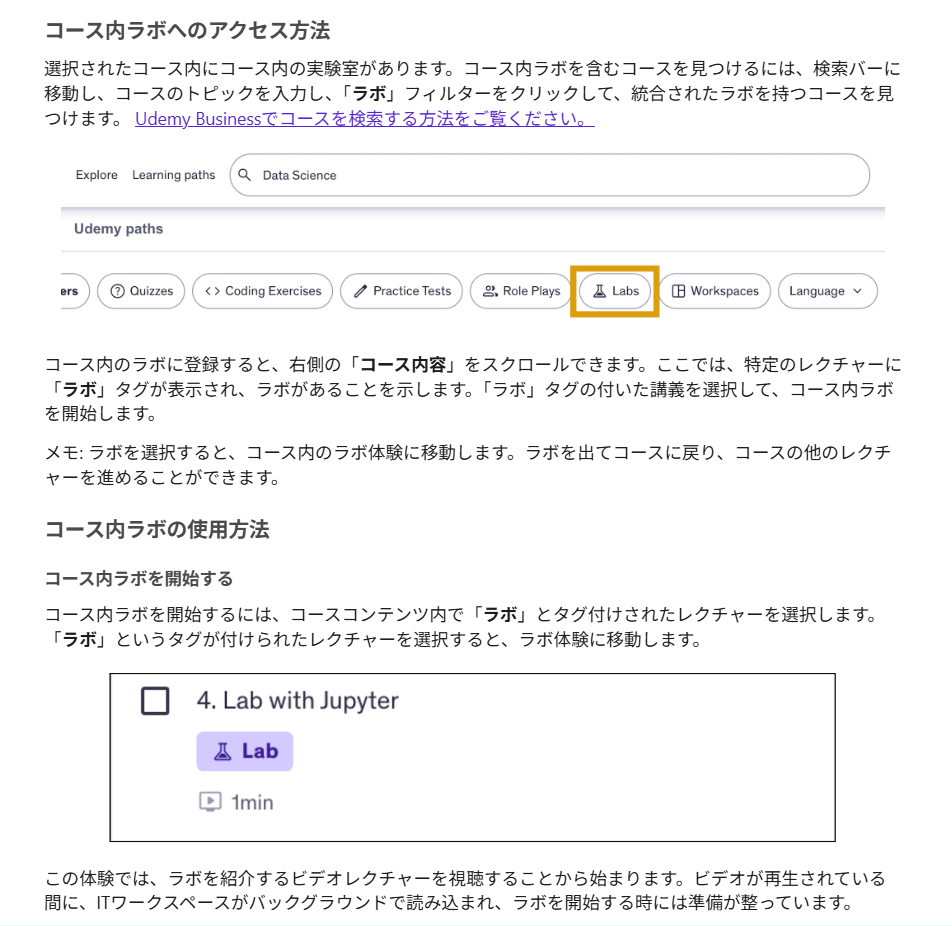Click the magnifier icon in the search bar
Viewport: 952px width, 926px height.
tap(245, 175)
